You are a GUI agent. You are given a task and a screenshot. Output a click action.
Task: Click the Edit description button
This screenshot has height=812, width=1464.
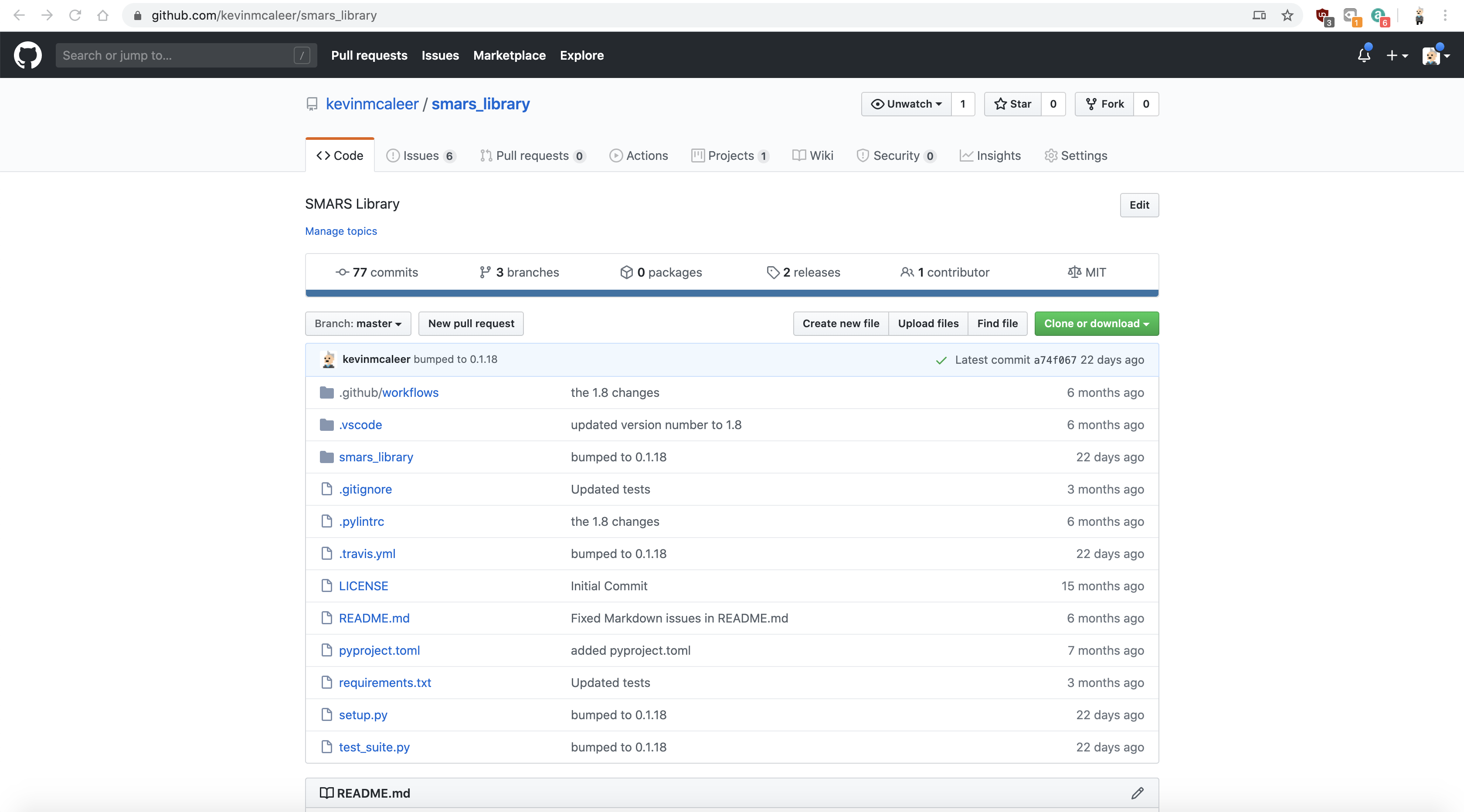tap(1139, 205)
